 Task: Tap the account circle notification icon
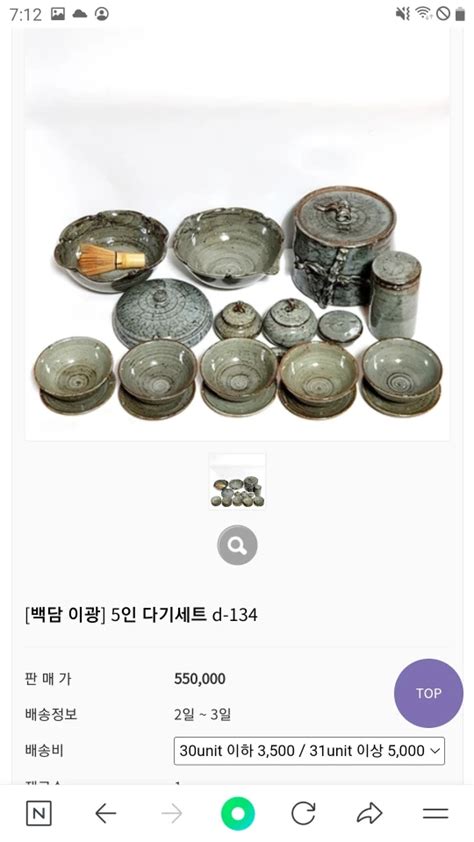tap(101, 14)
